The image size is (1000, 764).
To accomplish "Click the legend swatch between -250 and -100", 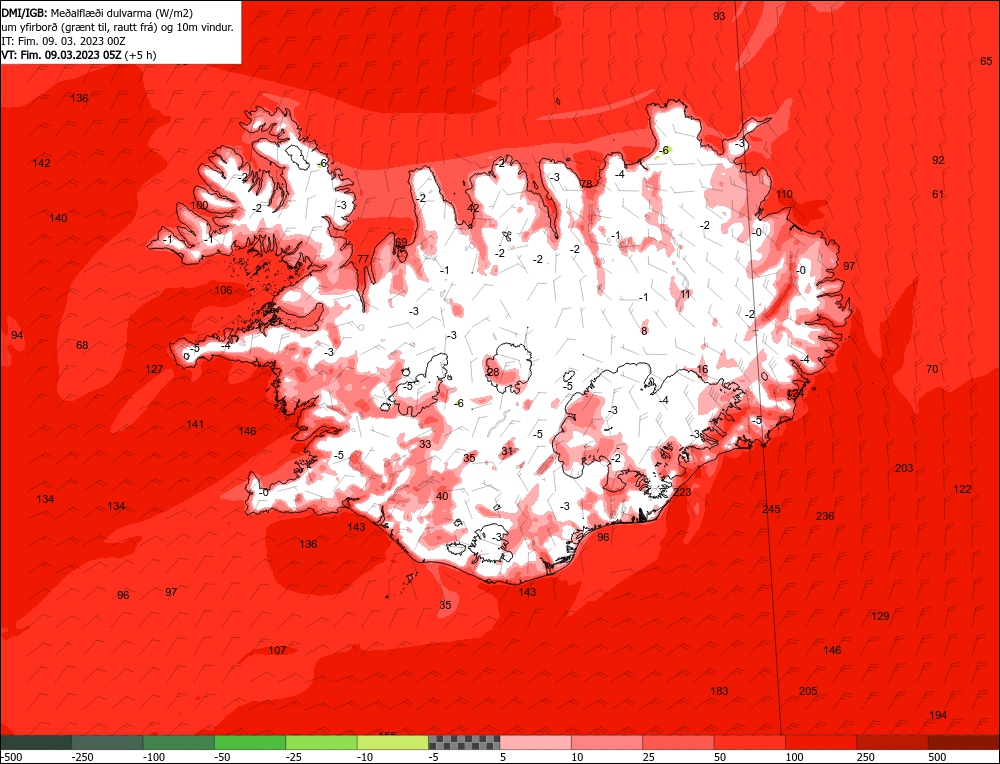I will [107, 742].
